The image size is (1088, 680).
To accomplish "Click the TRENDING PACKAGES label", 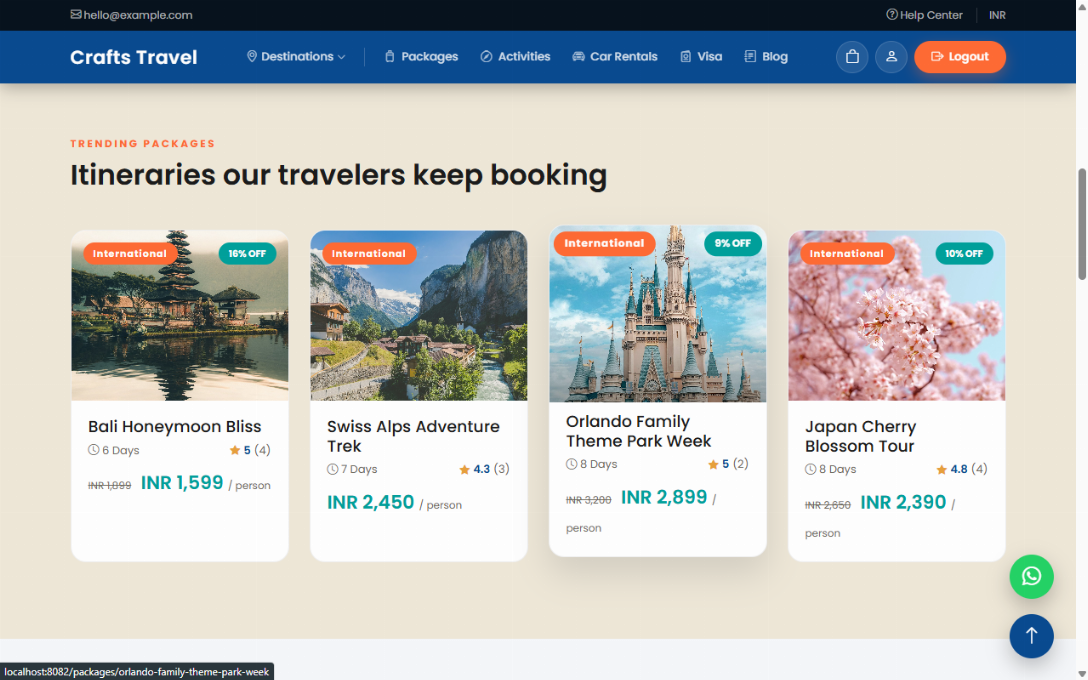I will click(143, 144).
